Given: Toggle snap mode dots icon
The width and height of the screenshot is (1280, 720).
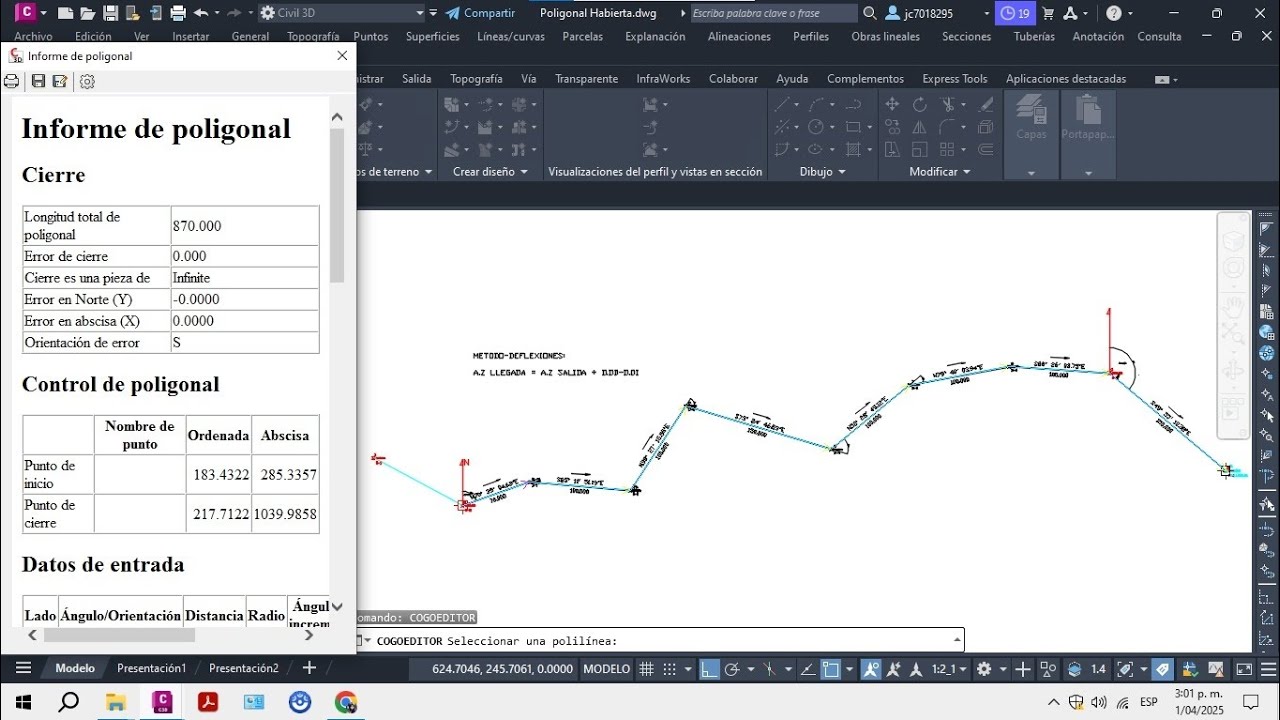Looking at the screenshot, I should (x=670, y=669).
